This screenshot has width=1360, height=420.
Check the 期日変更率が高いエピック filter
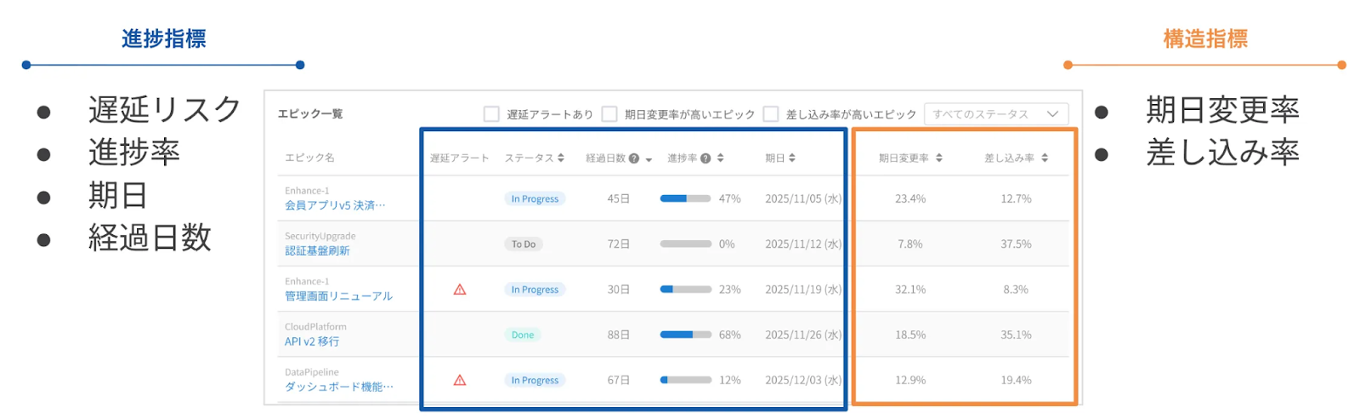click(x=609, y=114)
